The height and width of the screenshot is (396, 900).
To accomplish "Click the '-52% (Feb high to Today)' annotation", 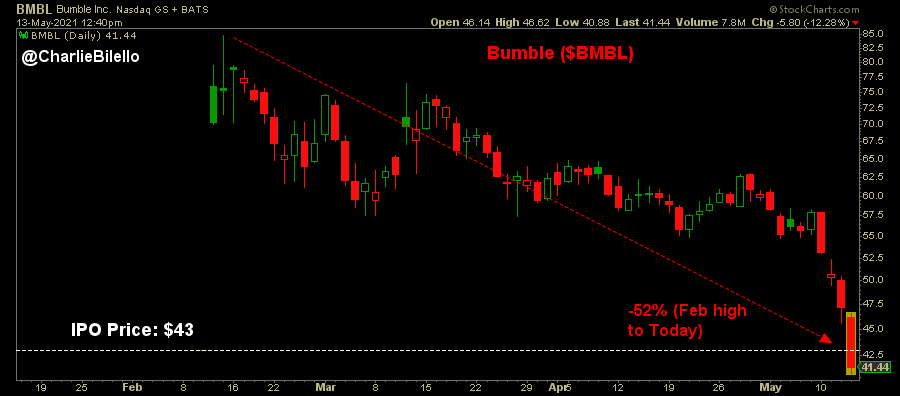I will click(x=687, y=321).
